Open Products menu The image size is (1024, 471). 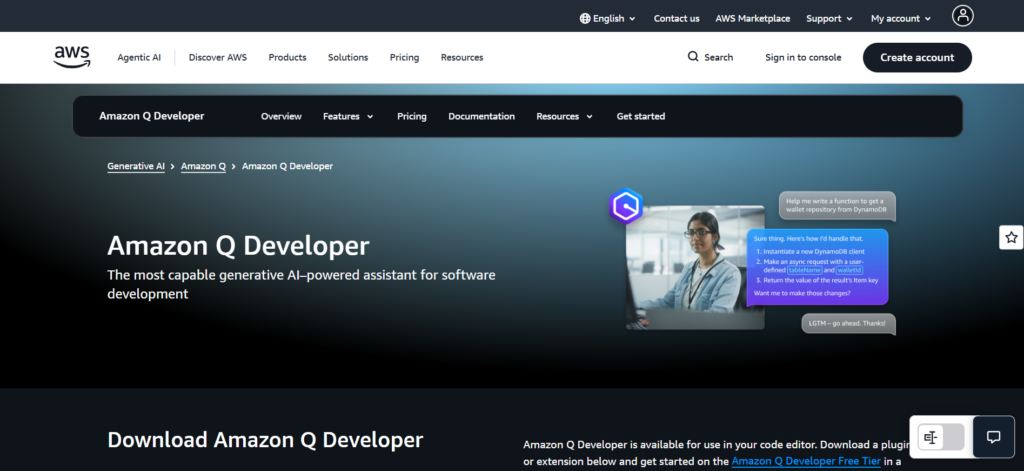pyautogui.click(x=287, y=57)
